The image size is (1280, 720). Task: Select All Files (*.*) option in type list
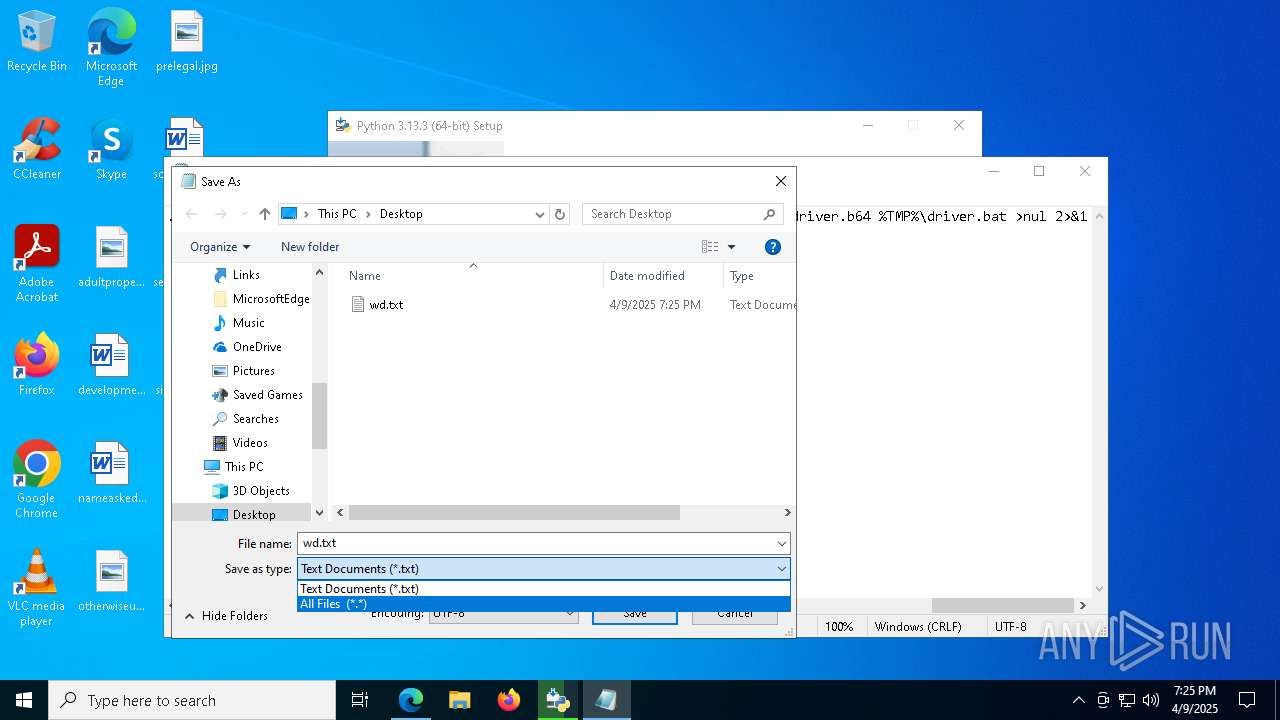pos(544,604)
